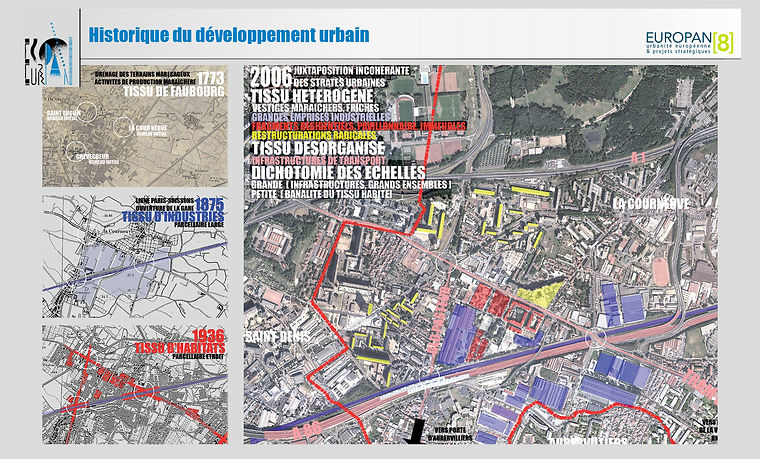This screenshot has width=760, height=459.
Task: Click the PARCELLAIRE LARGE caption
Action: pos(198,225)
